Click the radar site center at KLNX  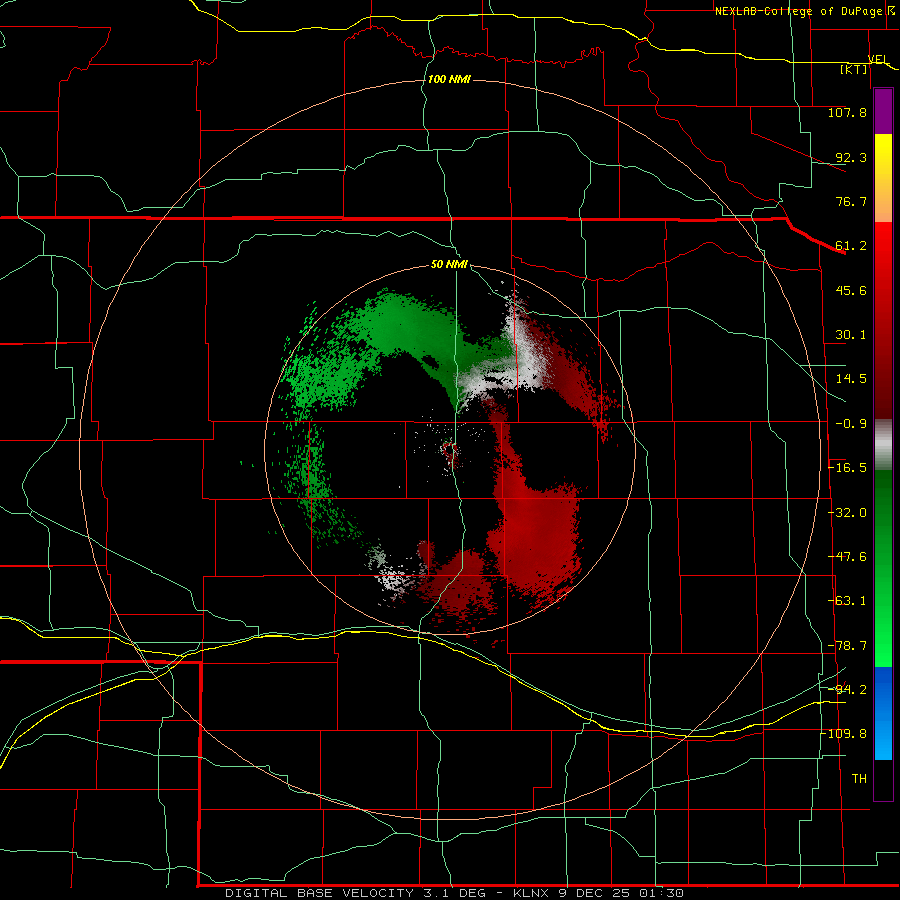(450, 451)
